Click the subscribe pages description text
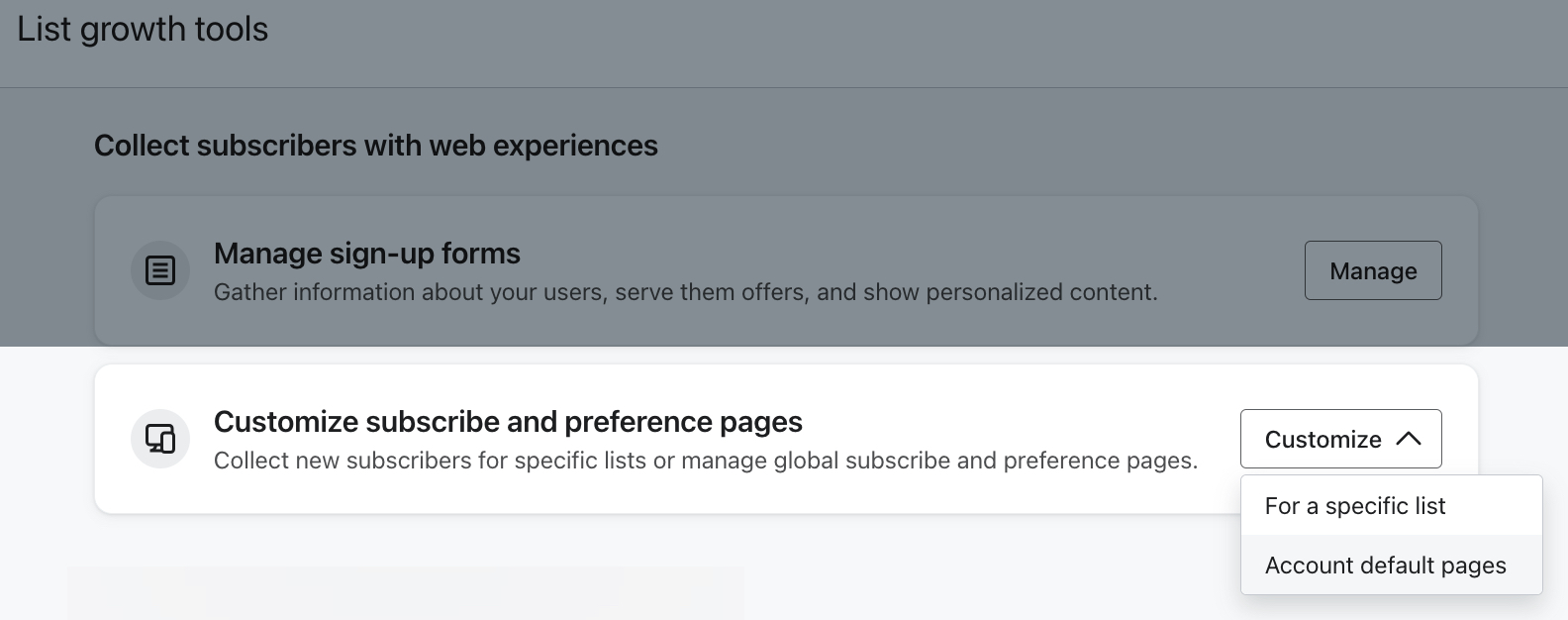This screenshot has height=620, width=1568. tap(706, 460)
